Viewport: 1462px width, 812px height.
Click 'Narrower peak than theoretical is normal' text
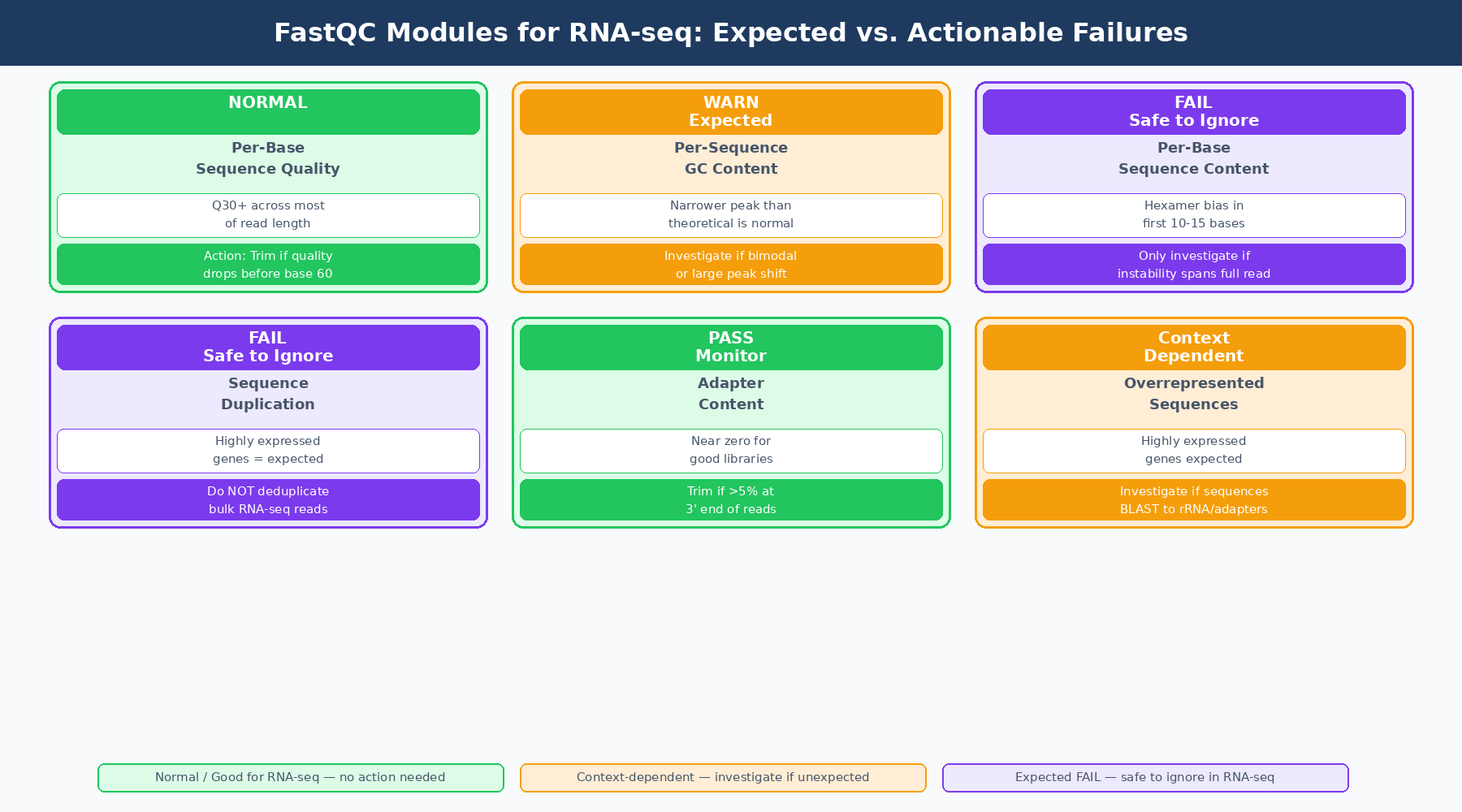pos(730,214)
